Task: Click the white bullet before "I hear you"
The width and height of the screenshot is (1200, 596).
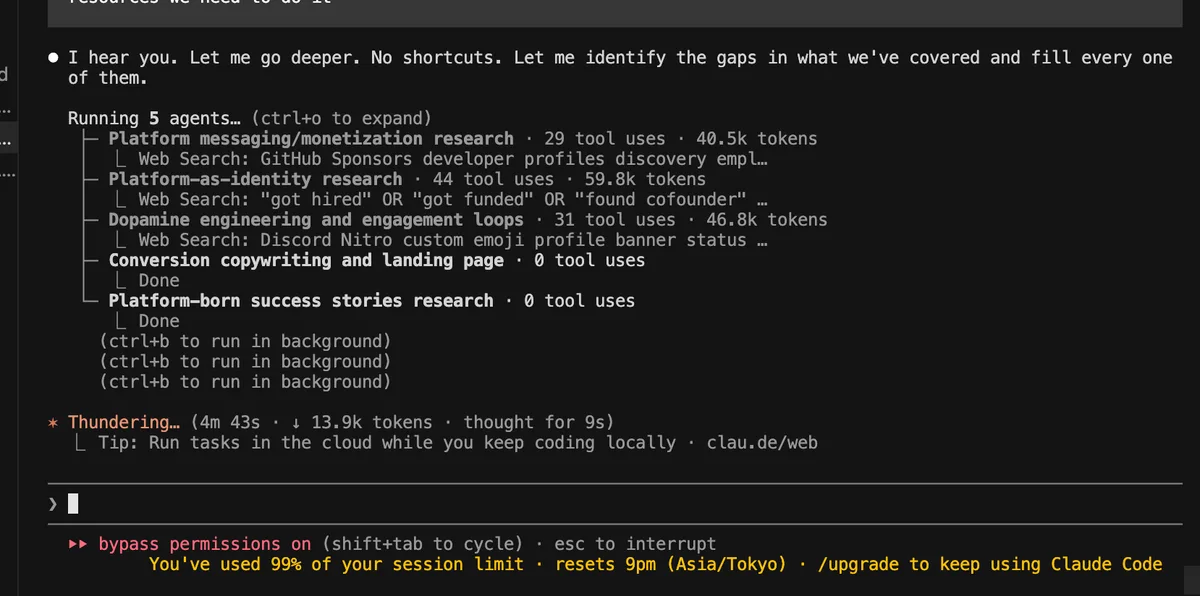Action: pos(54,58)
